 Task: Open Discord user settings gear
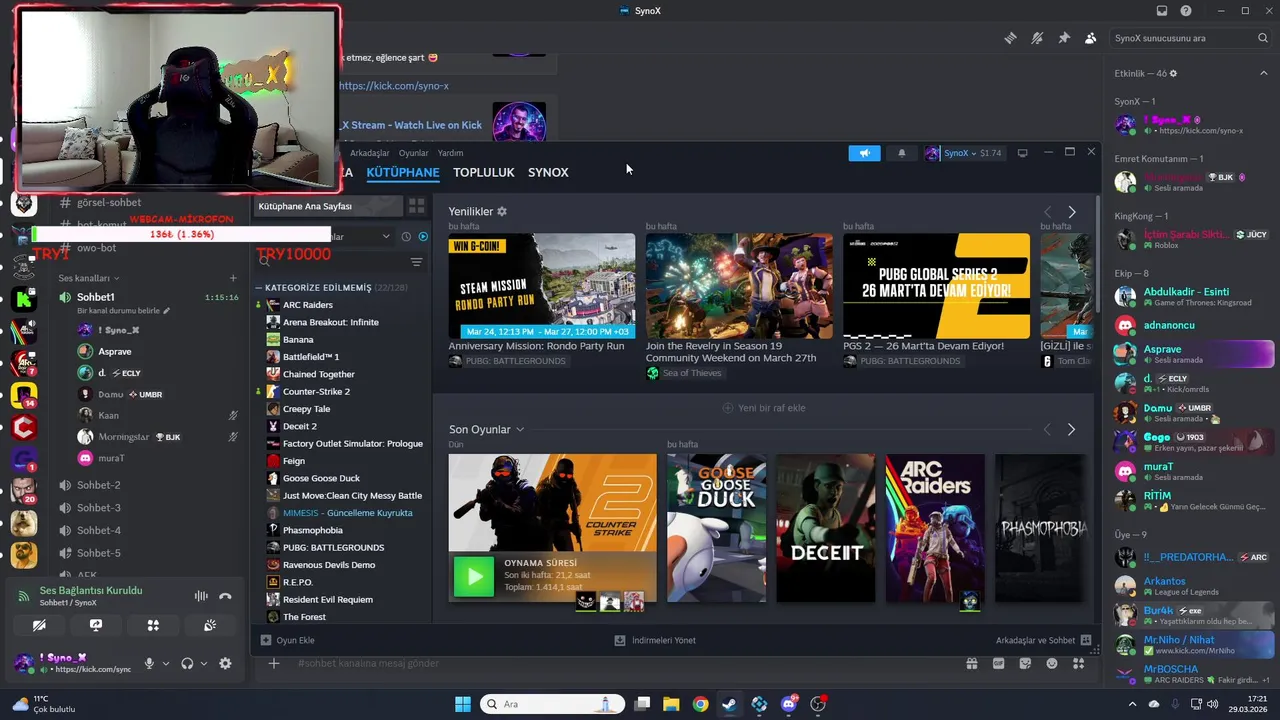[225, 663]
